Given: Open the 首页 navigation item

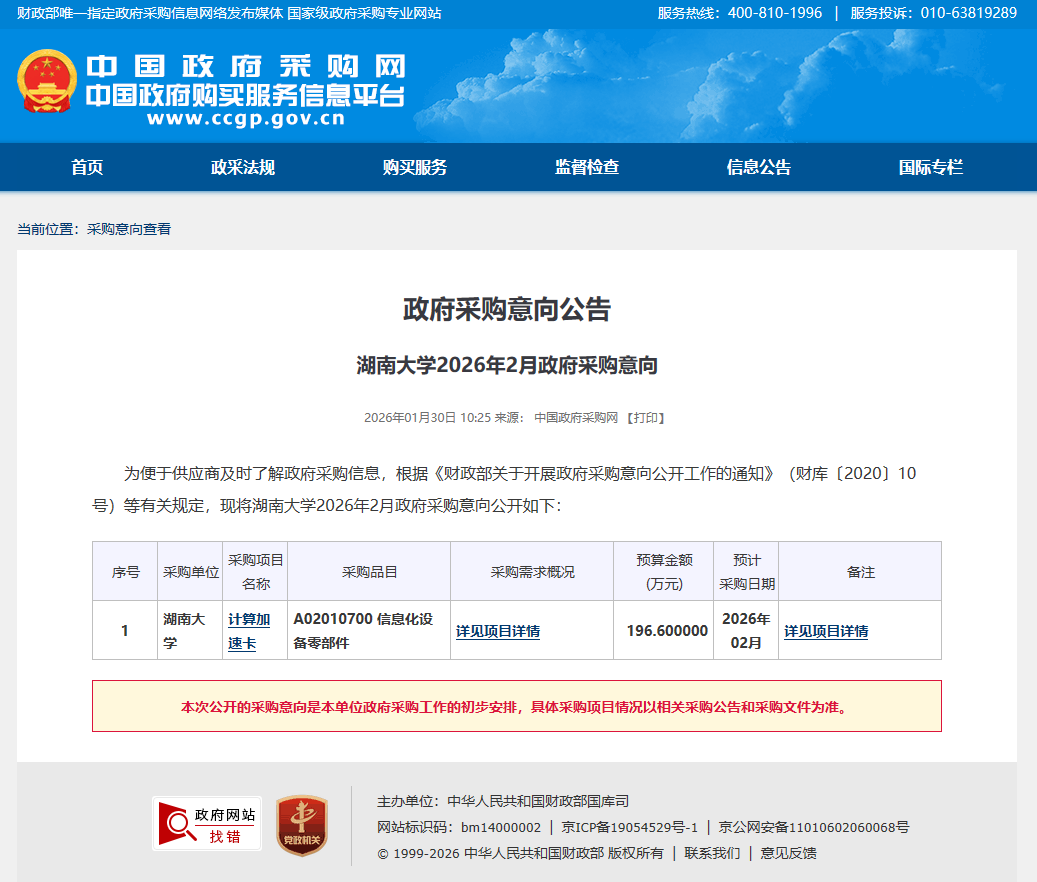Looking at the screenshot, I should 87,167.
